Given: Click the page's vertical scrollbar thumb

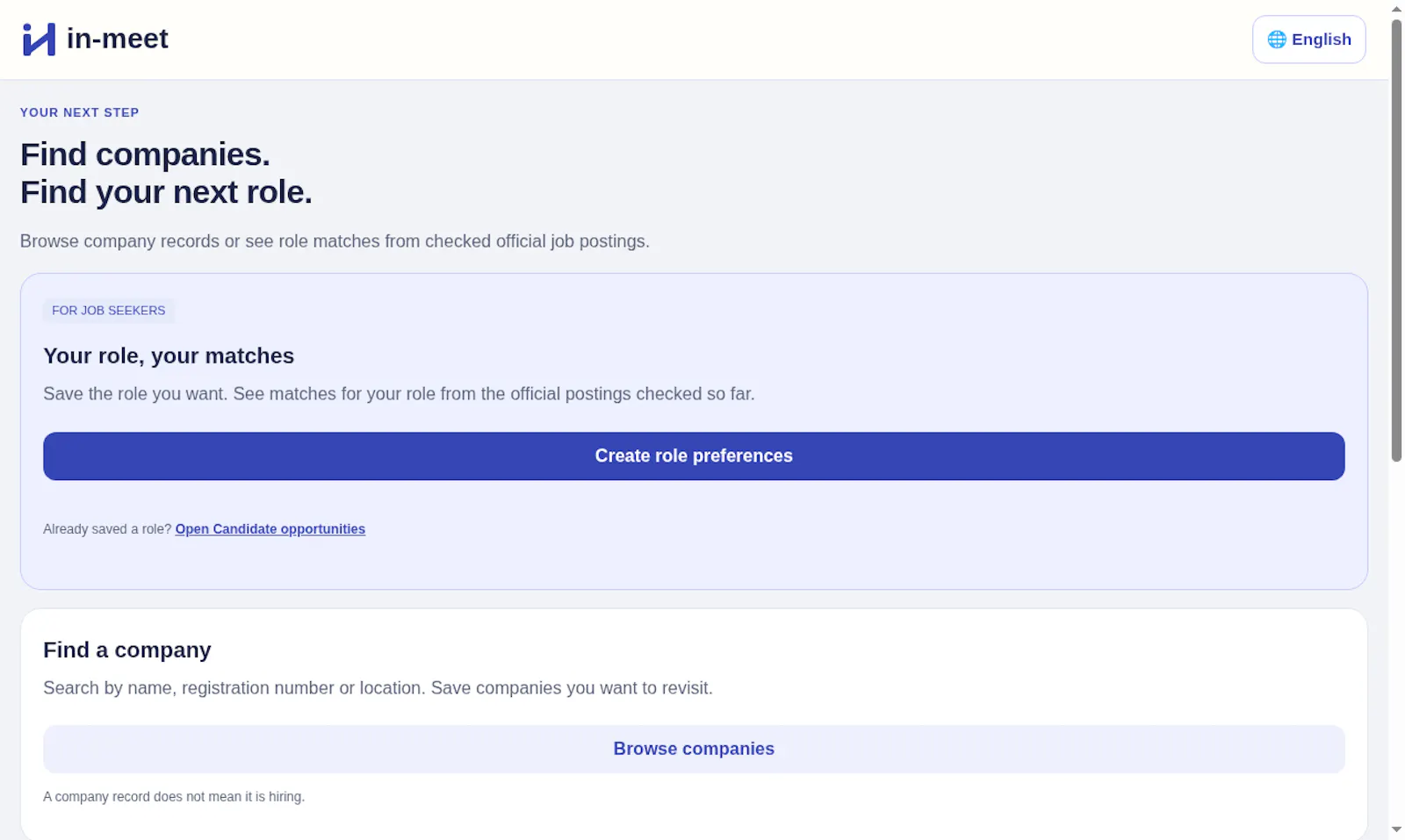Looking at the screenshot, I should point(1396,239).
